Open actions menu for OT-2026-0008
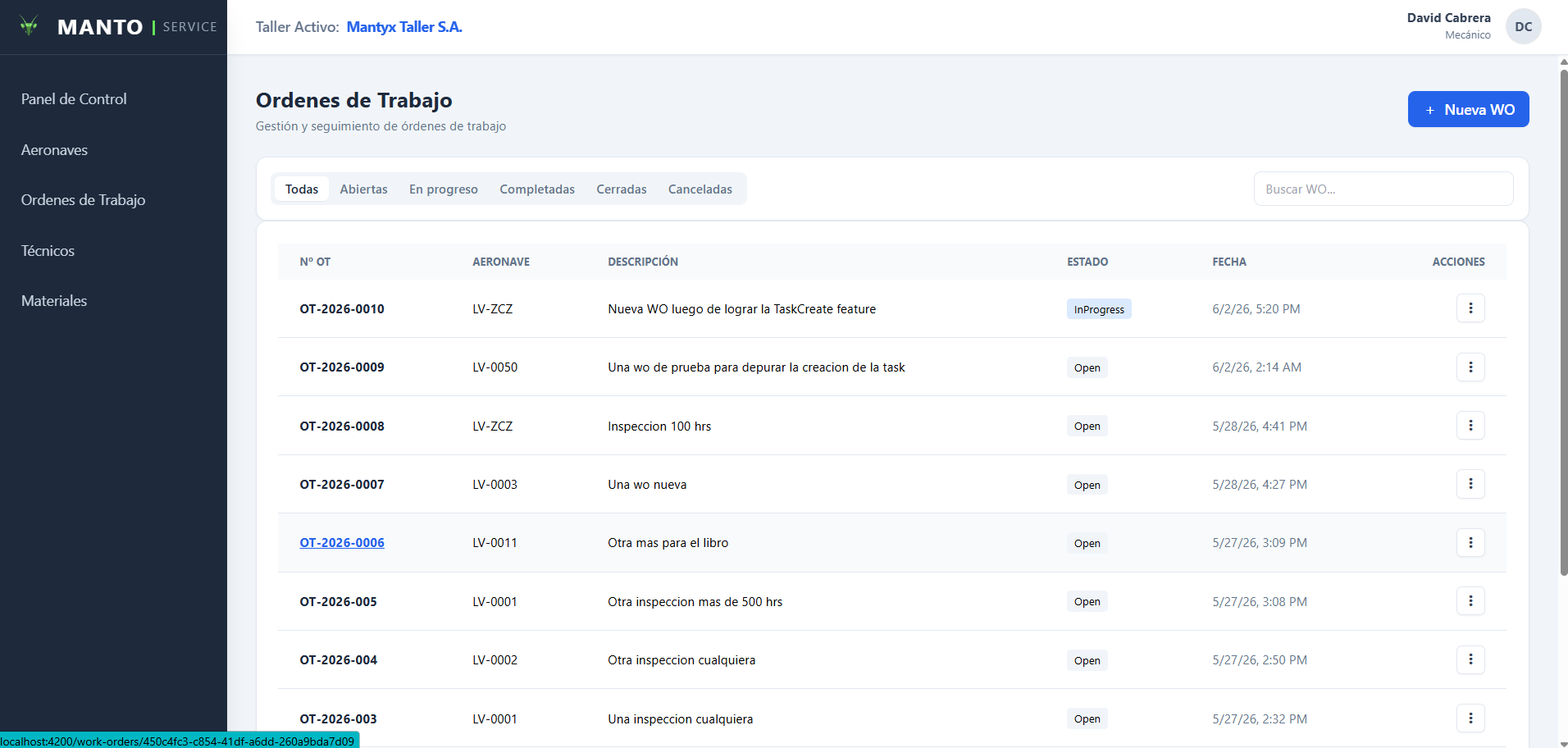The height and width of the screenshot is (748, 1568). (x=1470, y=426)
